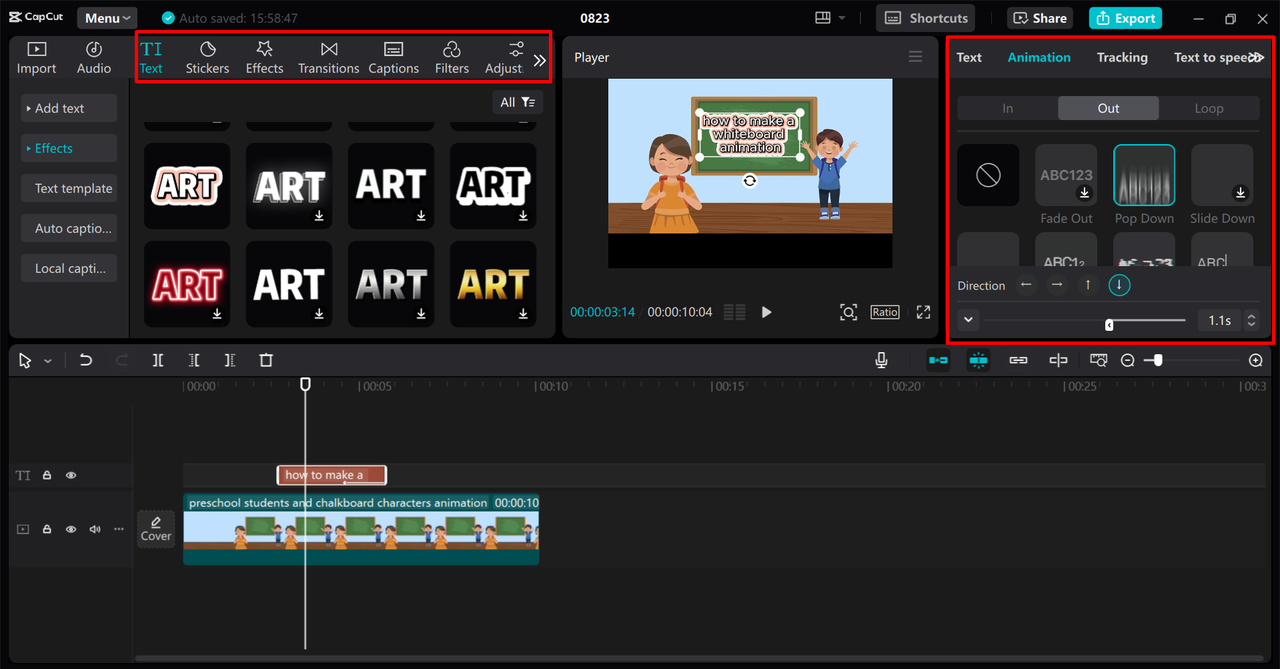Select the In animation tab
1280x669 pixels.
[x=1007, y=108]
